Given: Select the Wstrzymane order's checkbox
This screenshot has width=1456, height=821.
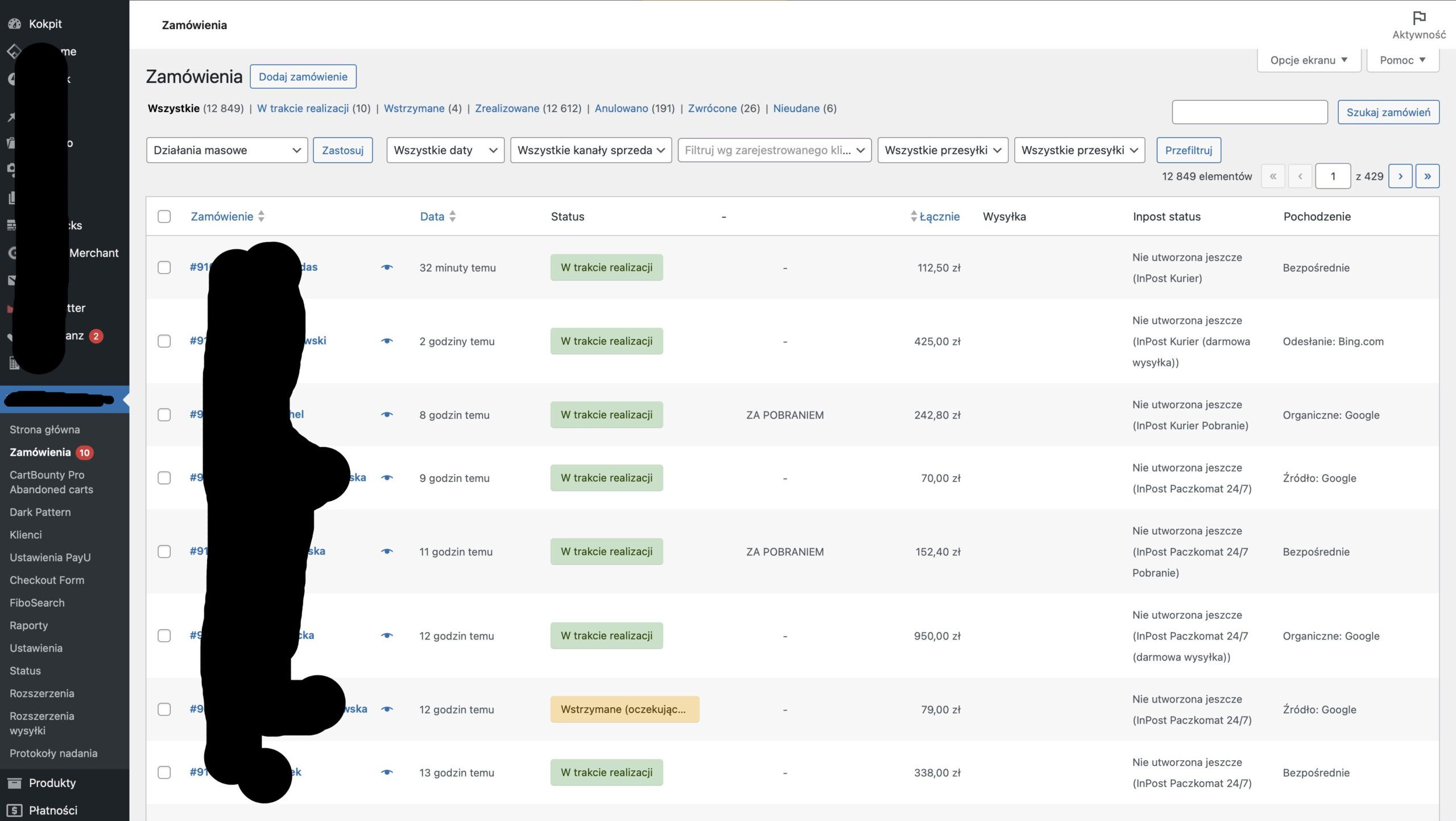Looking at the screenshot, I should [164, 709].
